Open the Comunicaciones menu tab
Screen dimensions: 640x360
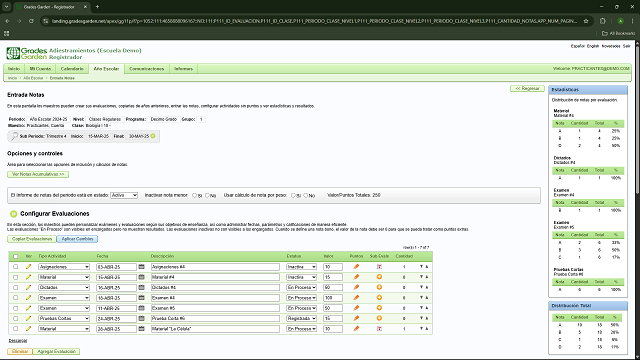[x=147, y=69]
